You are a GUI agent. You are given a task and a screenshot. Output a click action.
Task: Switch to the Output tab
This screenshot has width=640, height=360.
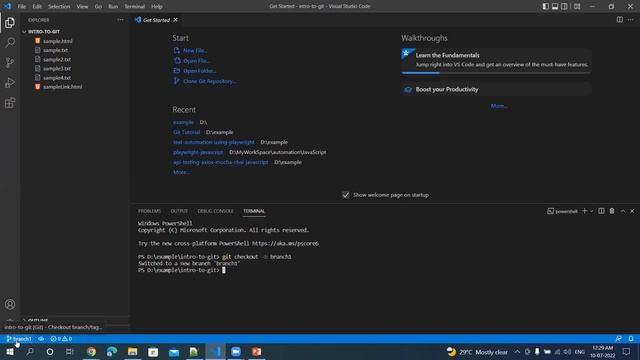[x=179, y=211]
